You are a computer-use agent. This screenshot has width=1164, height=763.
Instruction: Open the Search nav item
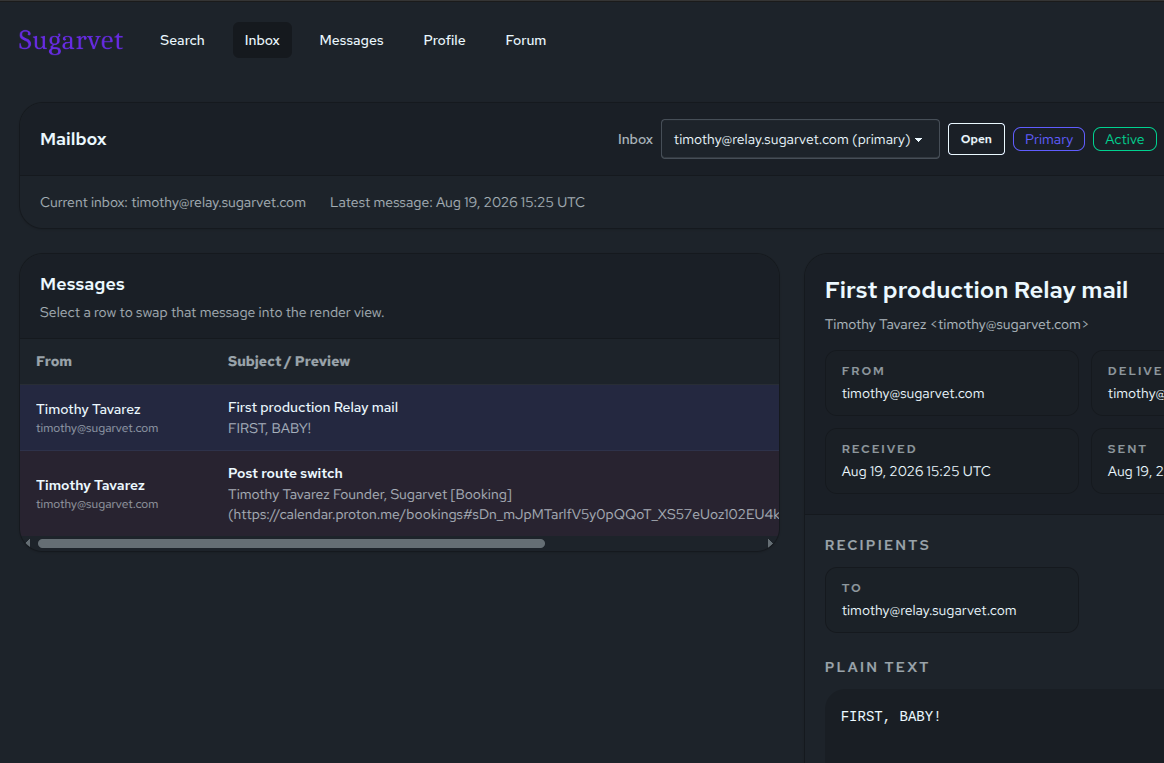coord(182,40)
